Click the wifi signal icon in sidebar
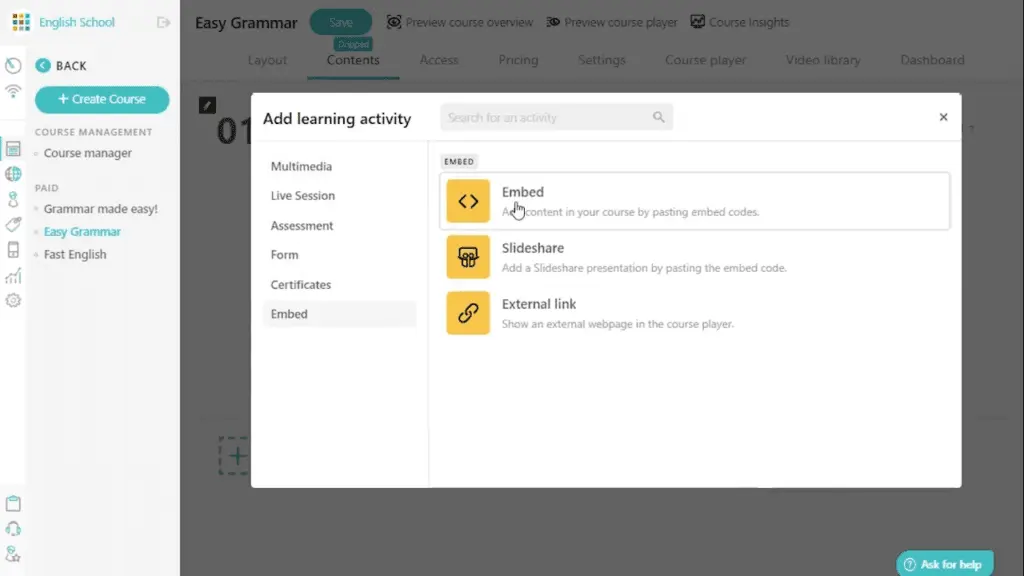Screen dimensions: 1024x576 point(13,91)
